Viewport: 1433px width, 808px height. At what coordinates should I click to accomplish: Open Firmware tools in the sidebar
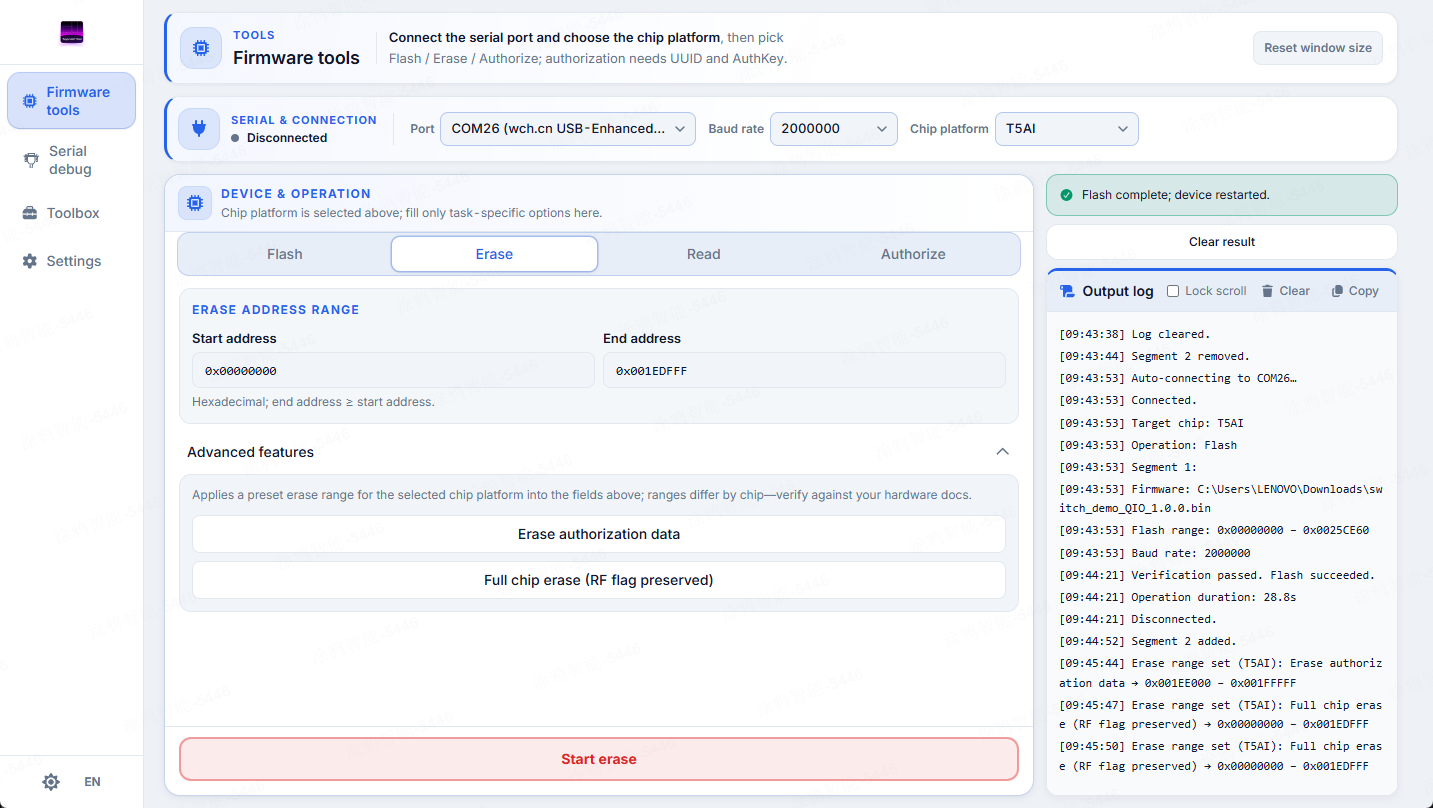[71, 101]
